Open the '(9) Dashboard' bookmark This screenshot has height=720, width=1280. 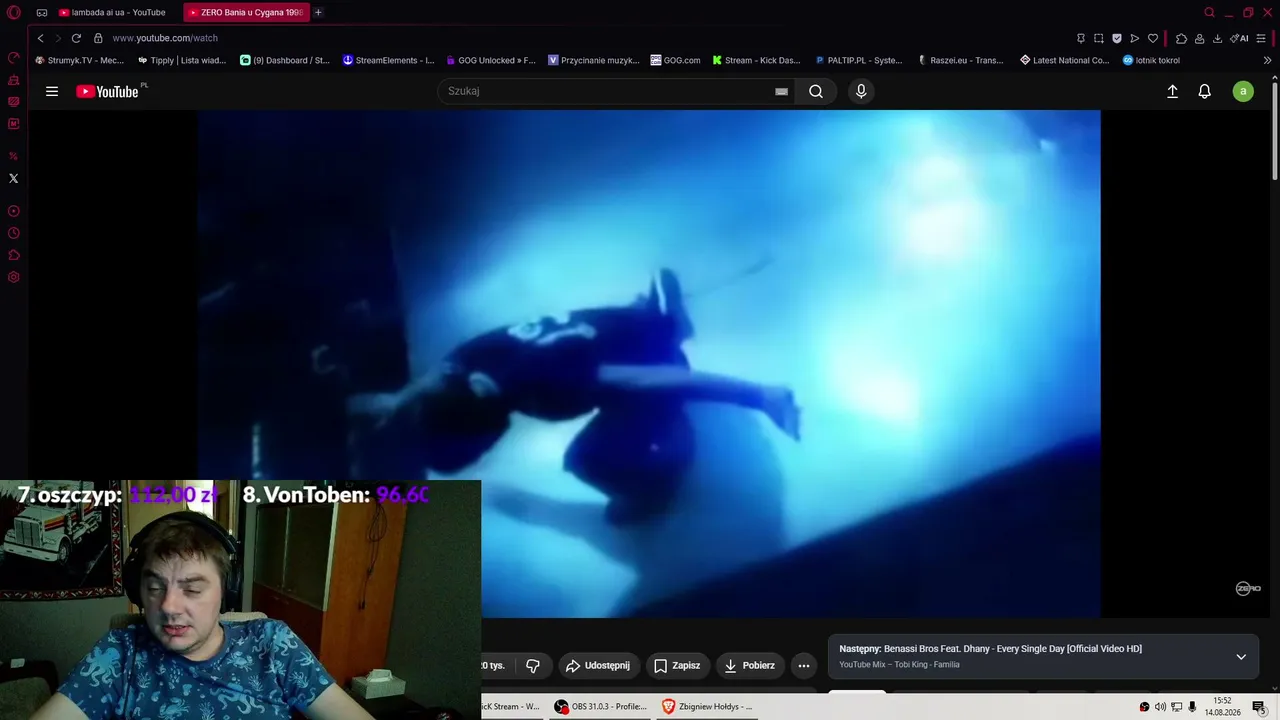(285, 60)
